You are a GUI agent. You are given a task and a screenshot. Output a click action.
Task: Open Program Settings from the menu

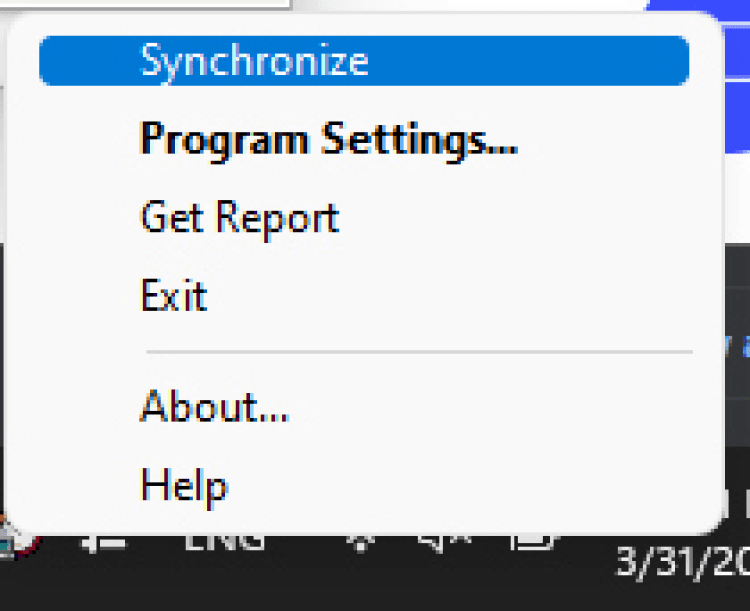328,139
